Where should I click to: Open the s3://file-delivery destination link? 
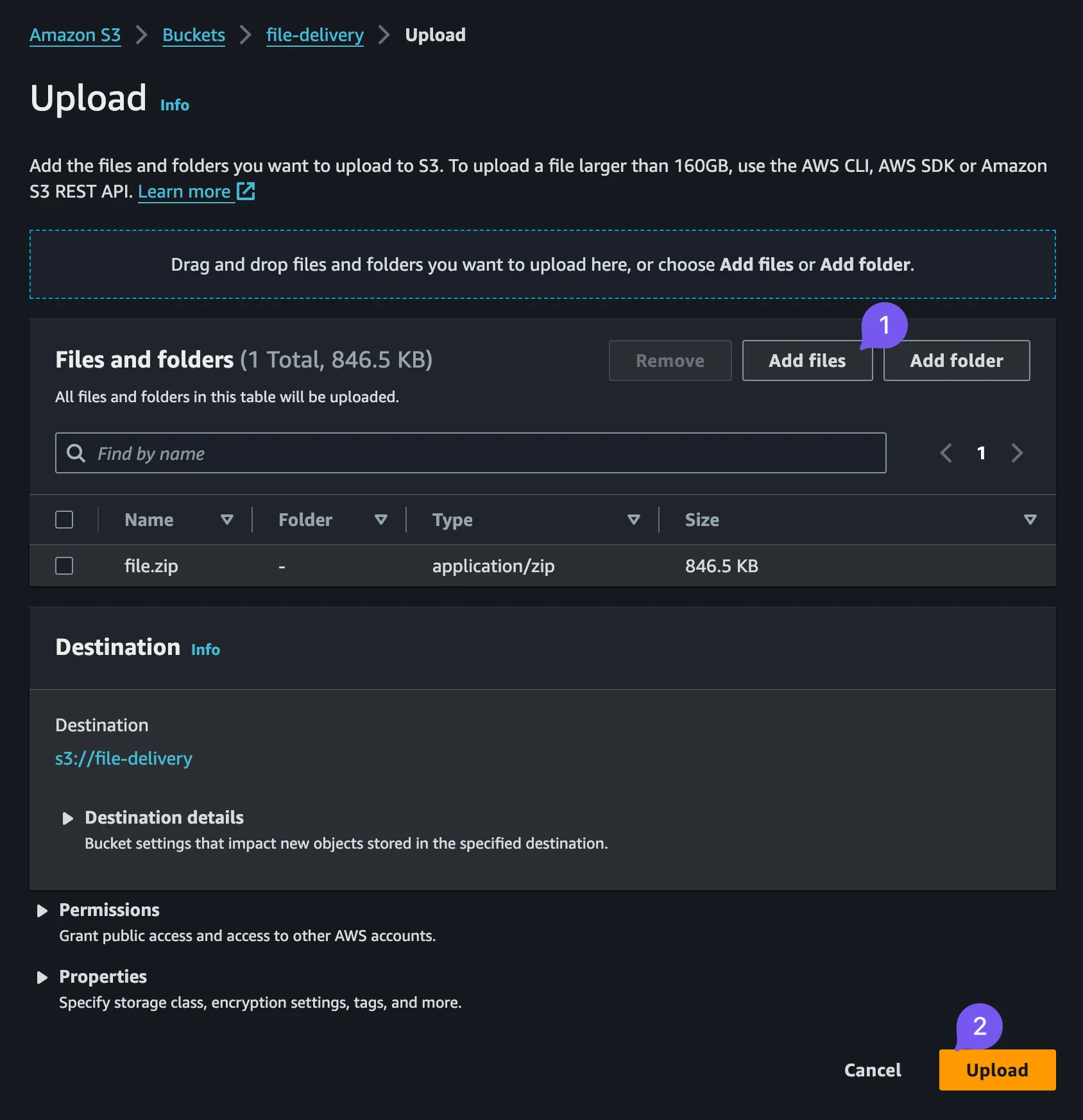(x=124, y=758)
